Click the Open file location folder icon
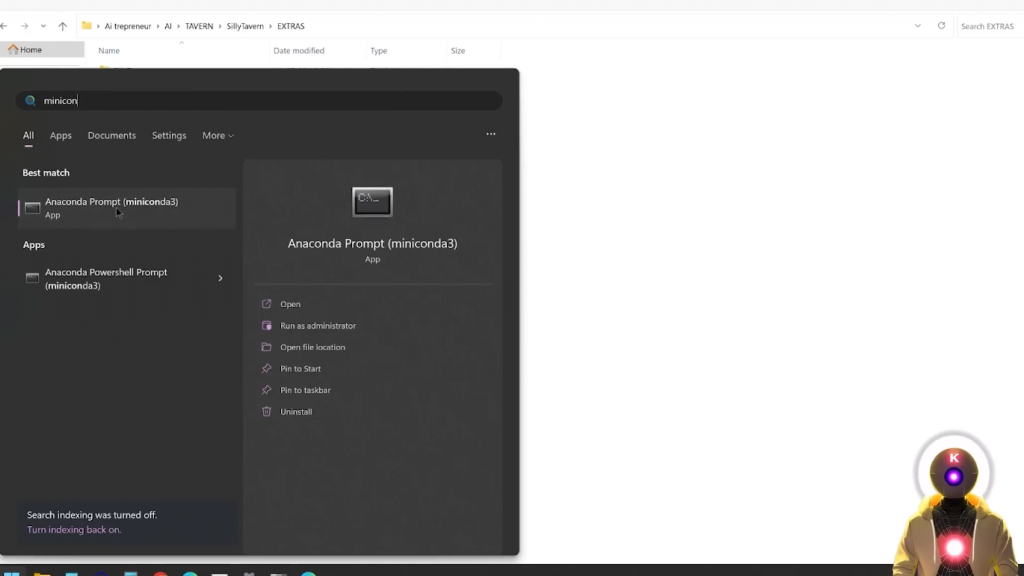The image size is (1024, 576). point(266,347)
